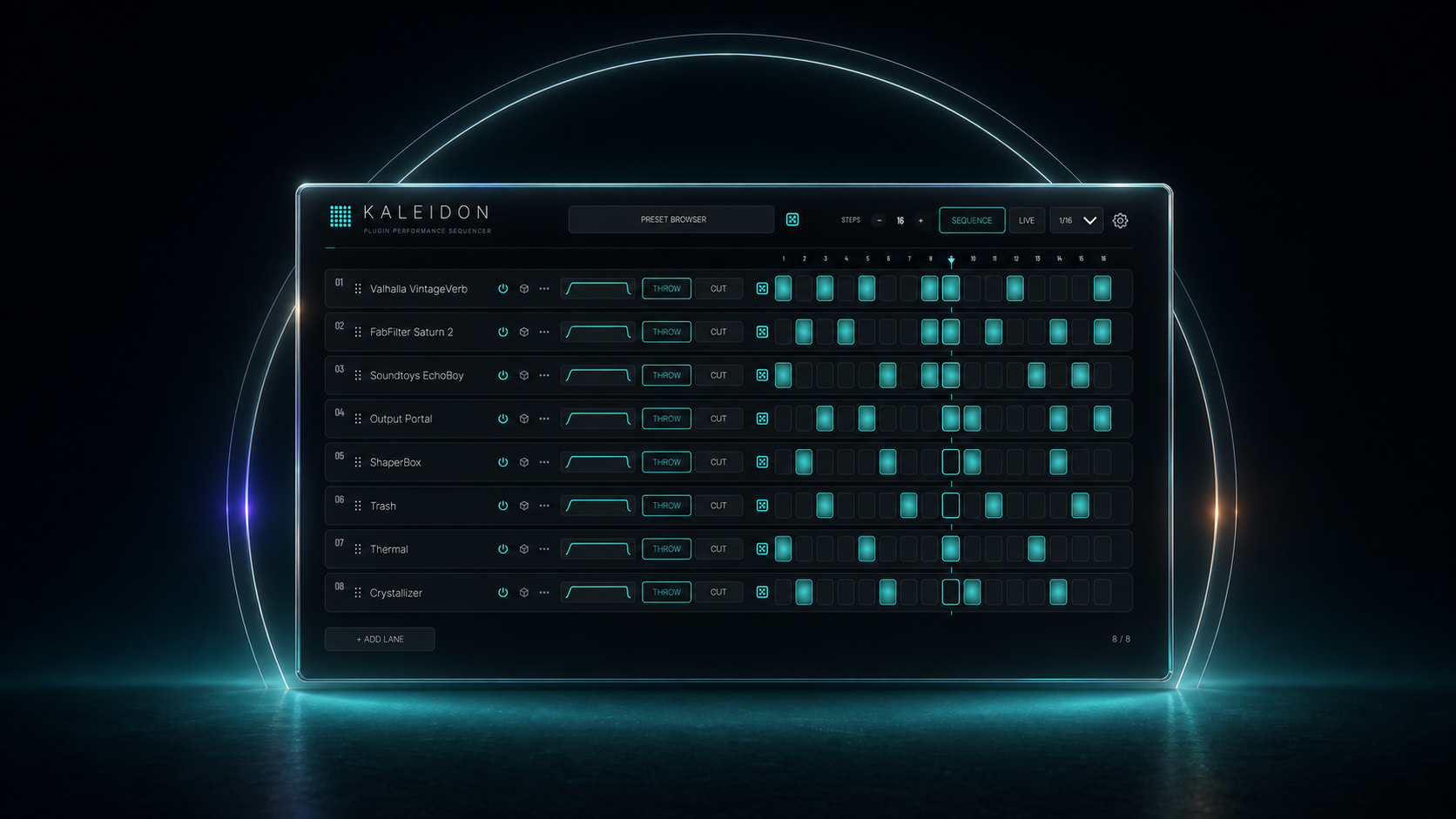The height and width of the screenshot is (819, 1456).
Task: Grab the drag handle of Thermal lane
Action: pos(358,549)
